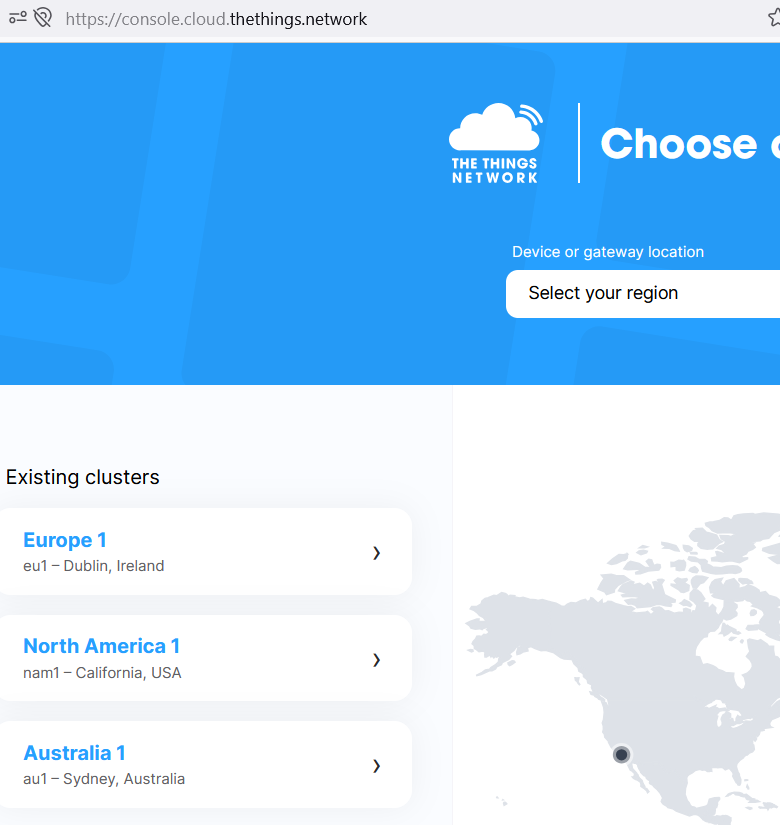Pick the Australia 1 cluster title
780x825 pixels.
click(x=74, y=753)
